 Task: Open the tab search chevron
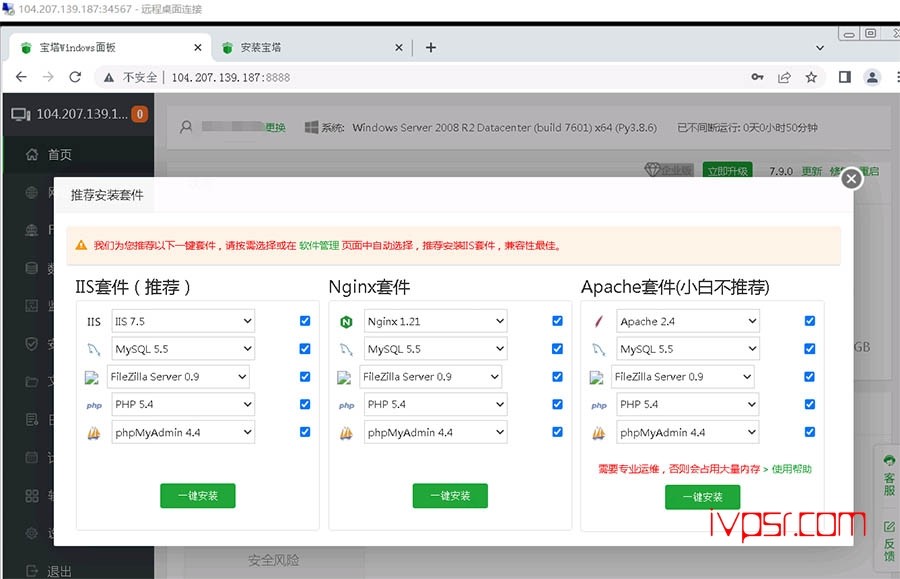pos(820,48)
